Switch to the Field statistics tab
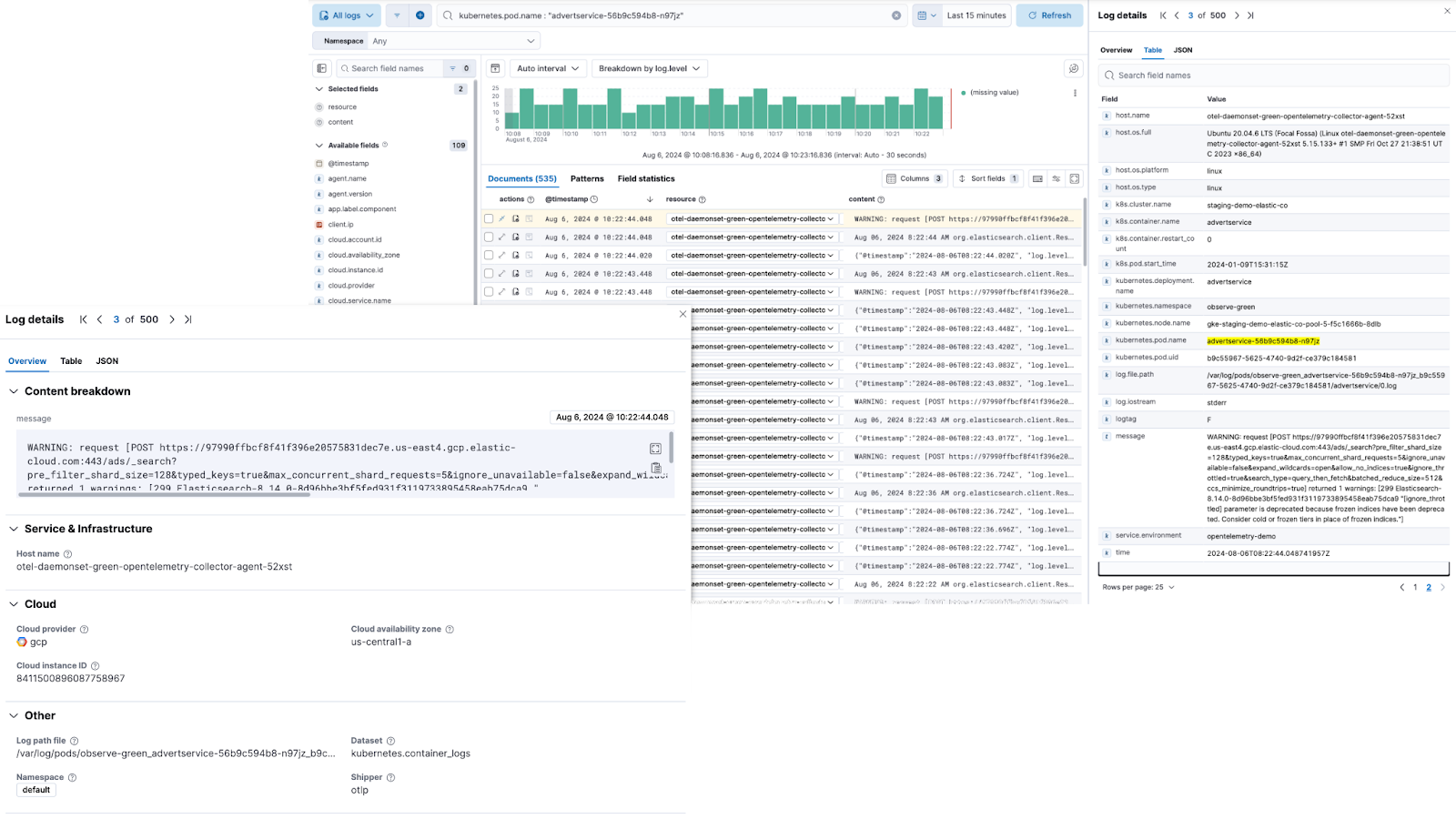The width and height of the screenshot is (1456, 819). [x=646, y=178]
